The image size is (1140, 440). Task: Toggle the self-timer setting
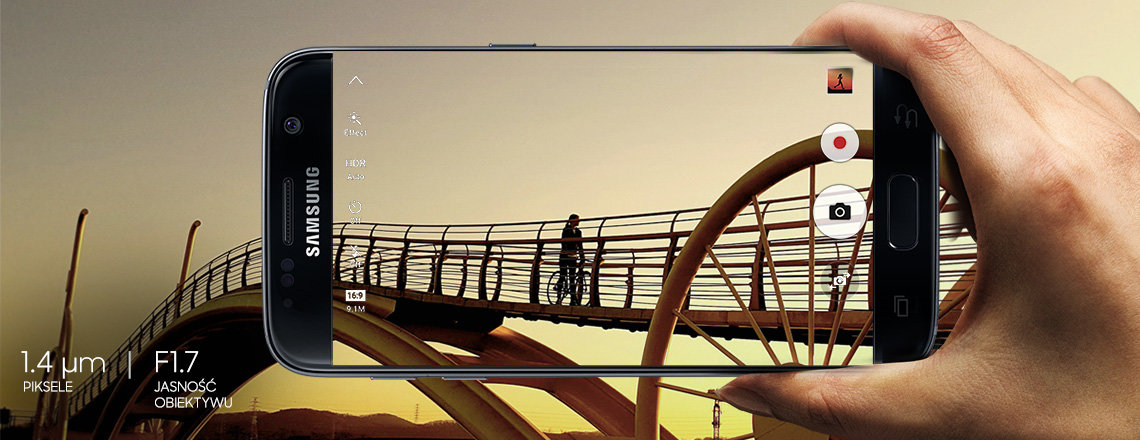click(x=355, y=211)
